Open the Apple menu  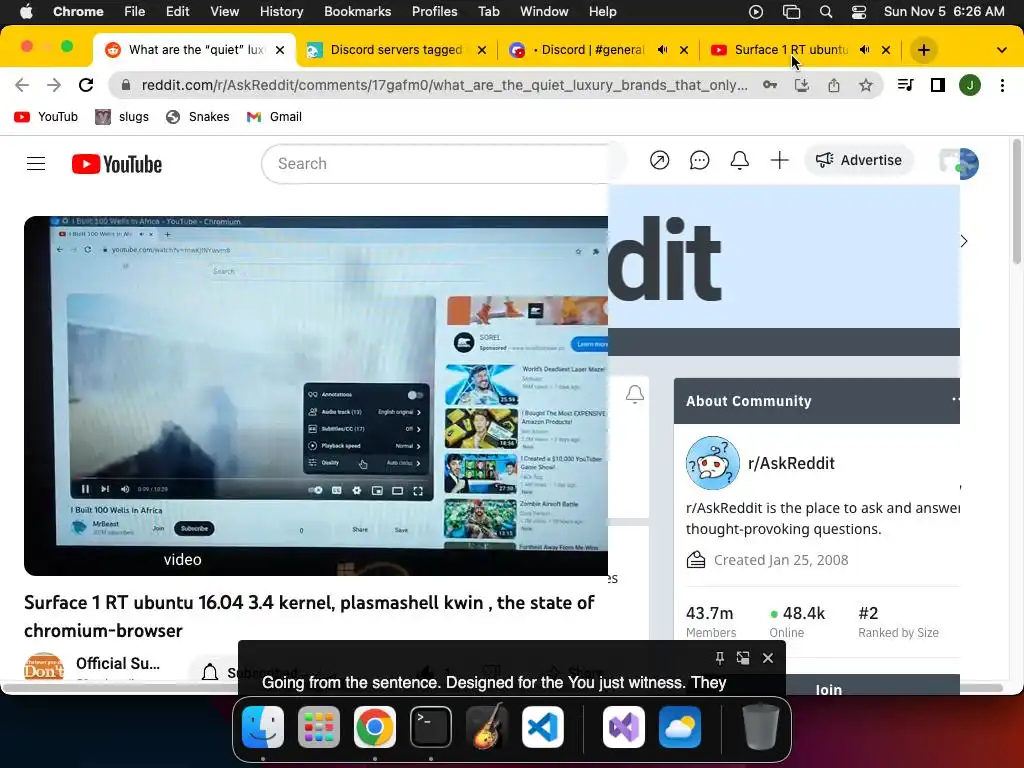click(25, 12)
